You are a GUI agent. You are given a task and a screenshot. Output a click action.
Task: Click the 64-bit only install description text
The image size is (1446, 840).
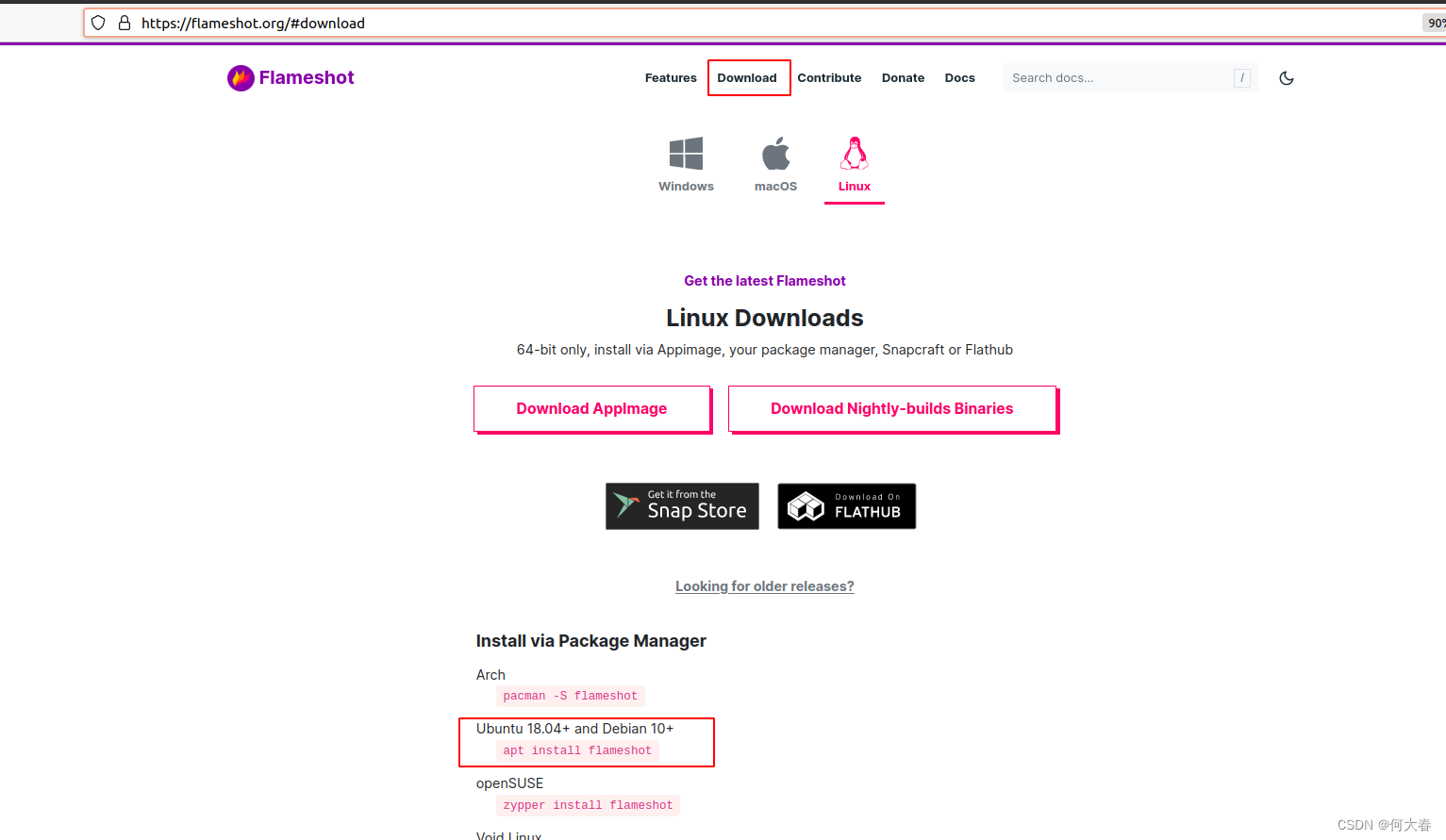click(765, 350)
